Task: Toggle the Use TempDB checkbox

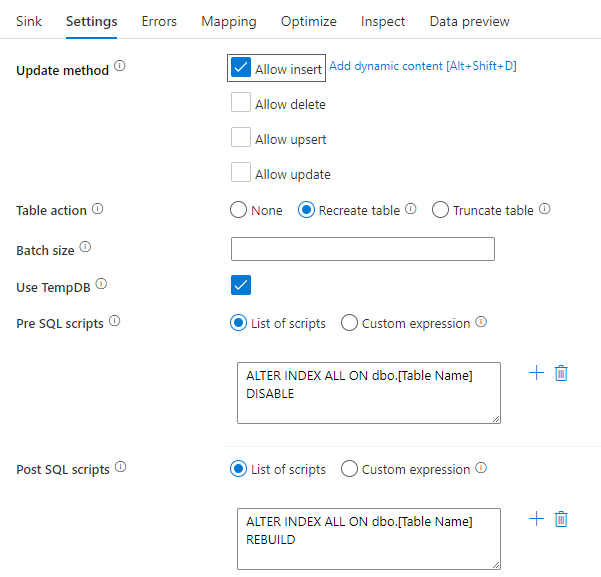Action: (x=240, y=286)
